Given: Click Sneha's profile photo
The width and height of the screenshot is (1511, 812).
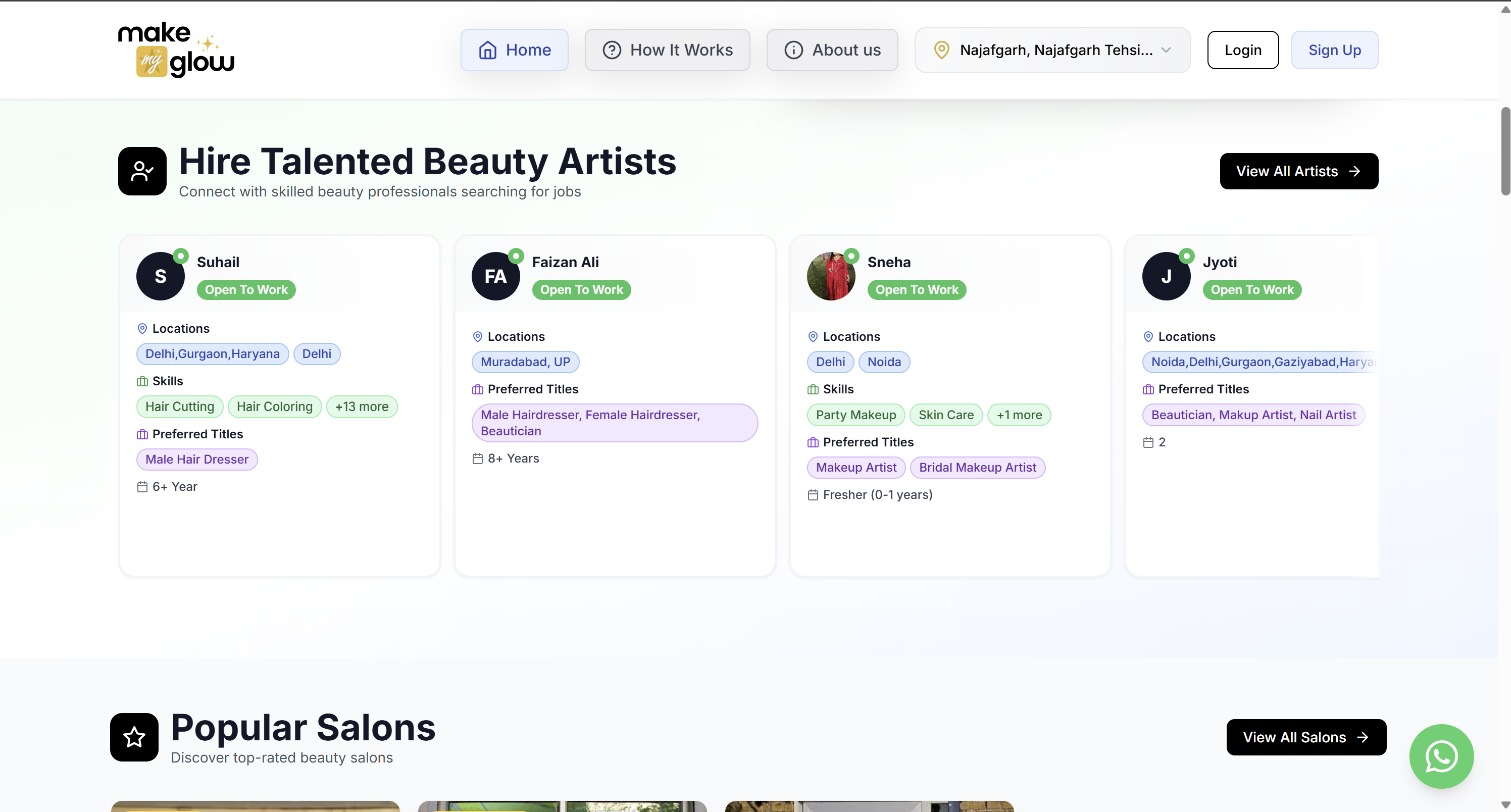Looking at the screenshot, I should coord(831,276).
